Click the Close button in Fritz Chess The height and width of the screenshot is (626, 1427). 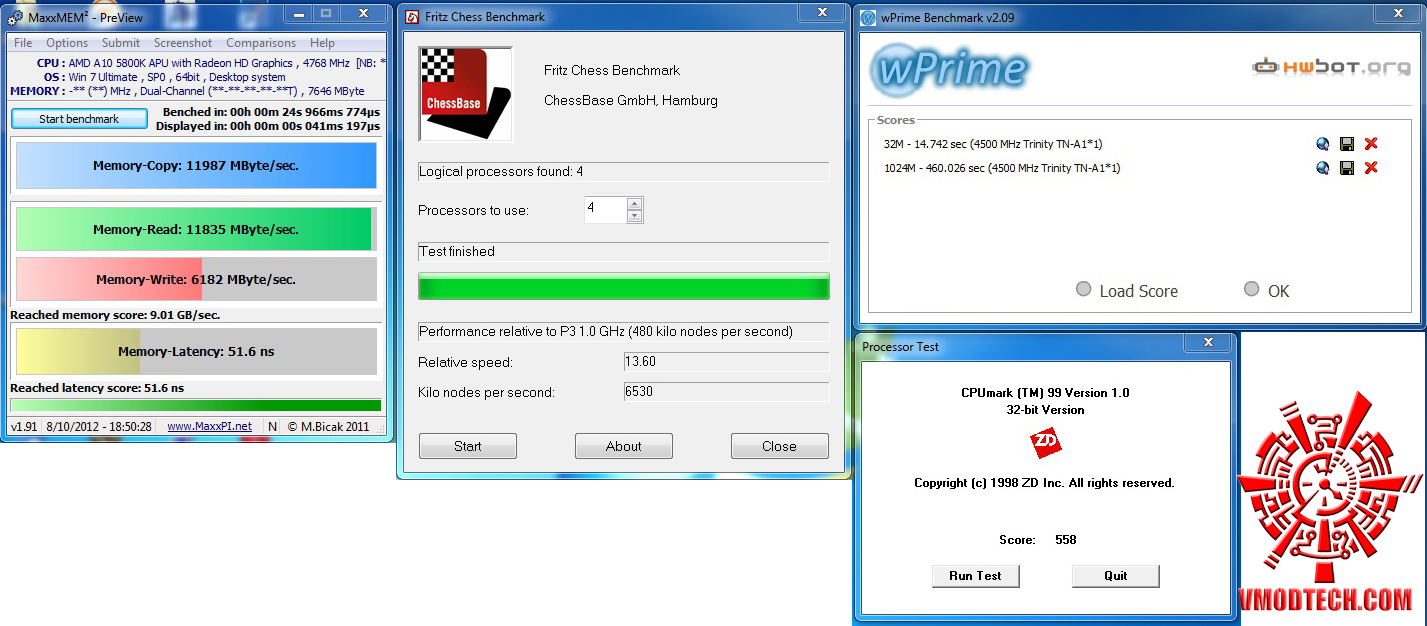780,446
